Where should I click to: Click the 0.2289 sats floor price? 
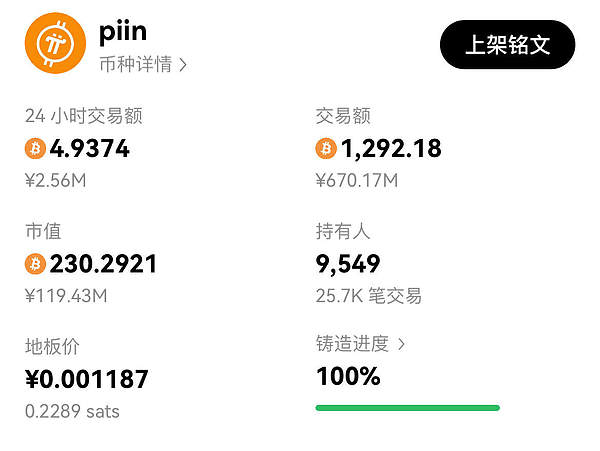tap(72, 411)
